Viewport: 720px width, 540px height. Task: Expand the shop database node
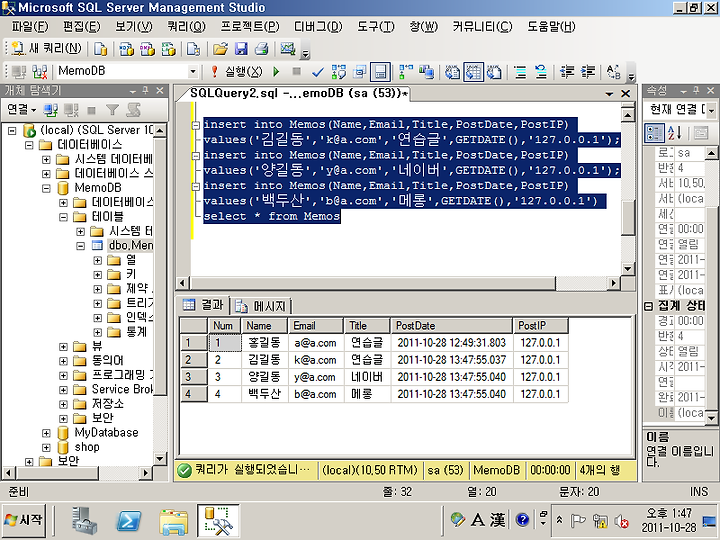[46, 447]
